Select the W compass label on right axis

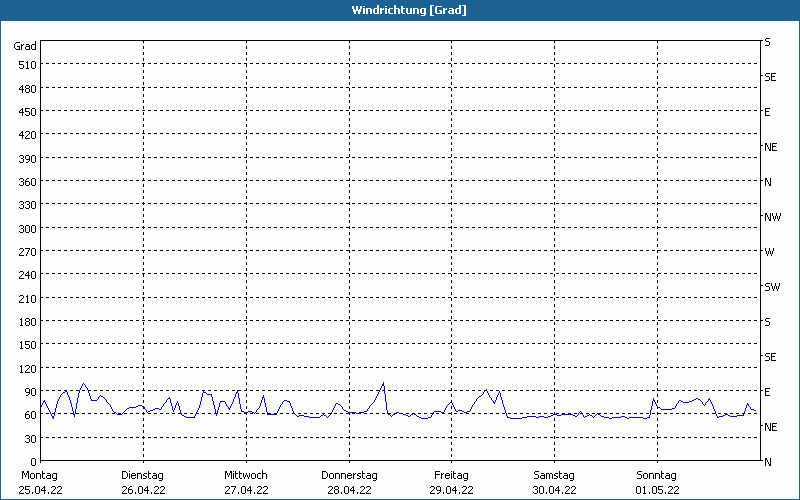(769, 252)
